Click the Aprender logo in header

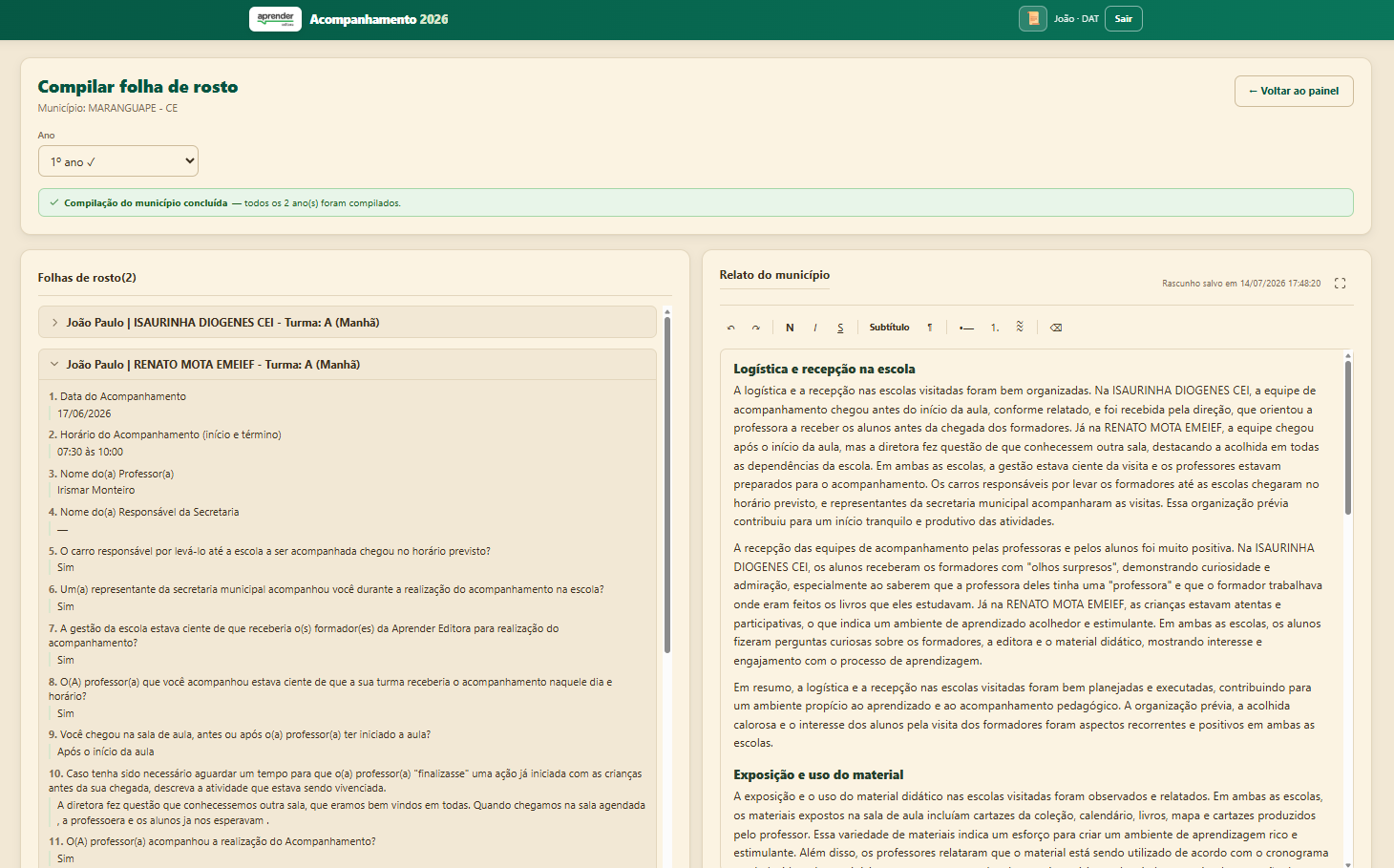tap(275, 19)
